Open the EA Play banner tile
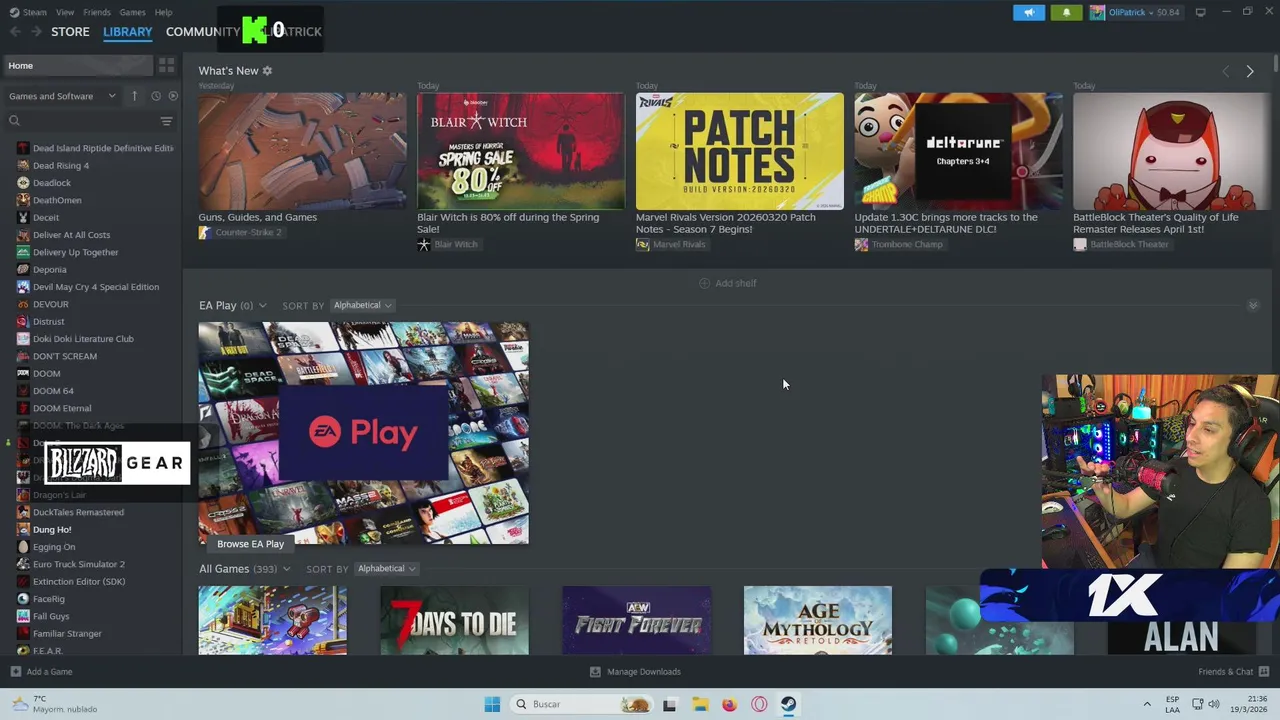This screenshot has height=720, width=1280. [x=363, y=433]
